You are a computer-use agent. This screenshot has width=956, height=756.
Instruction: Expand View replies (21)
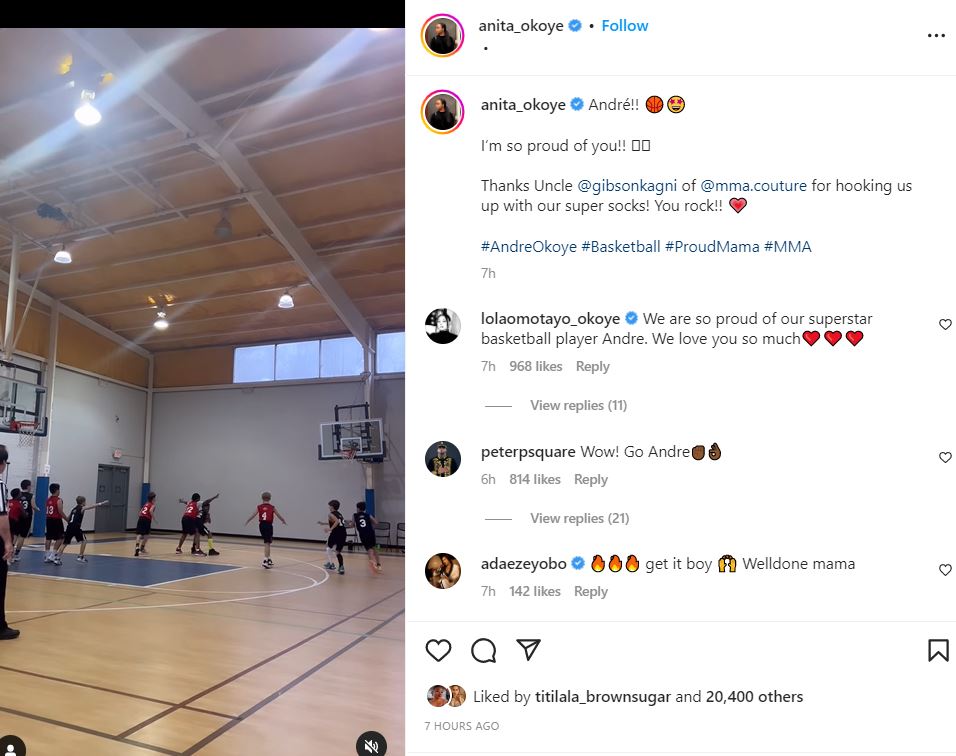pos(579,518)
